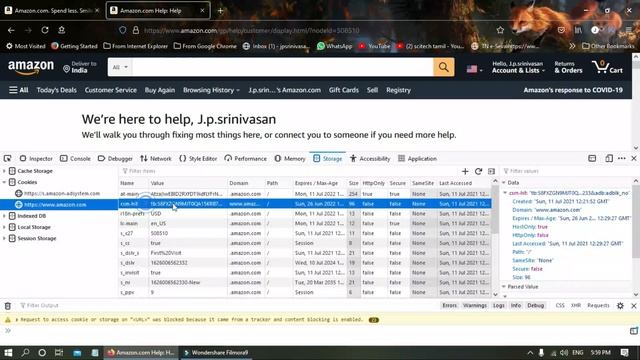Toggle the Info console filter

[x=516, y=306]
